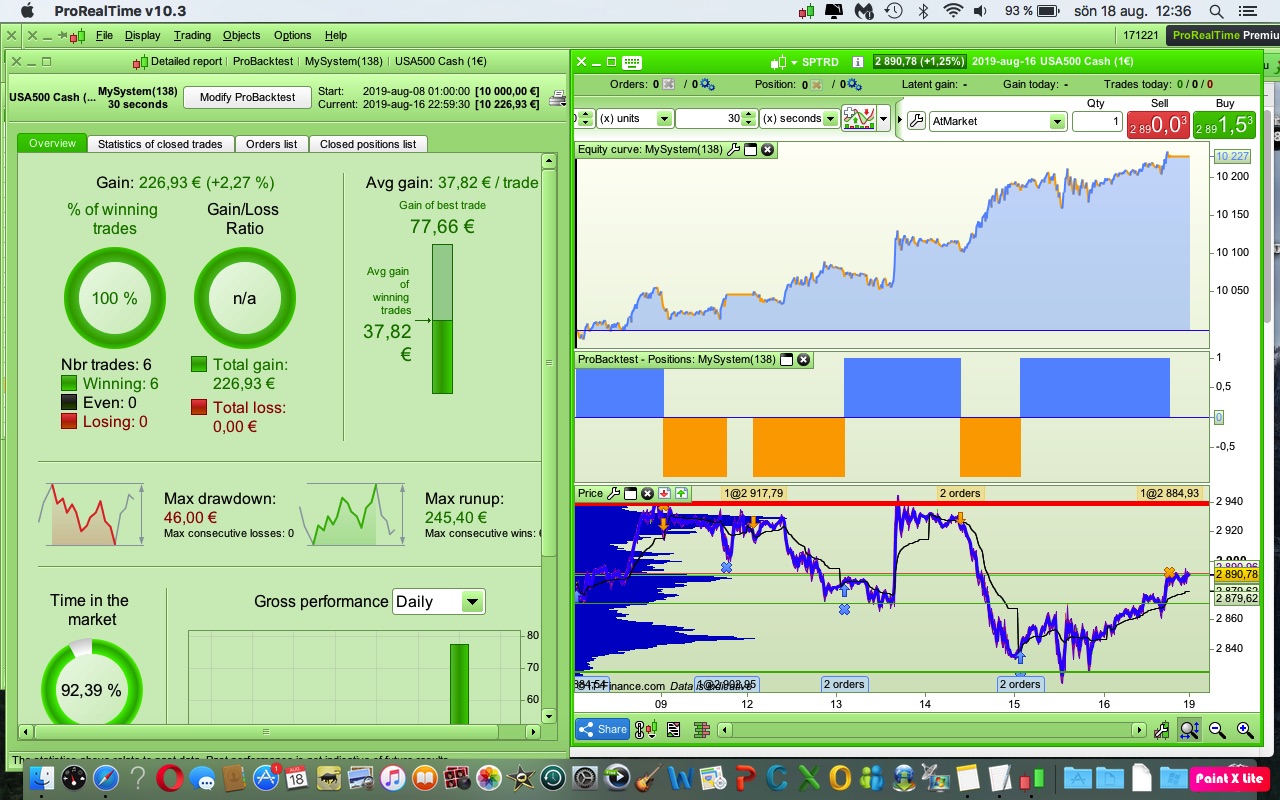1280x800 pixels.
Task: Open Price panel settings wrench
Action: tap(613, 493)
